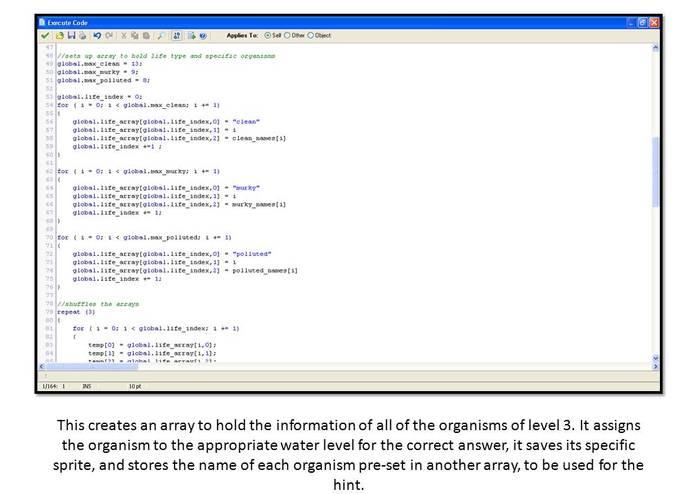Image resolution: width=695 pixels, height=494 pixels.
Task: Click the load code from file icon
Action: tap(60, 35)
